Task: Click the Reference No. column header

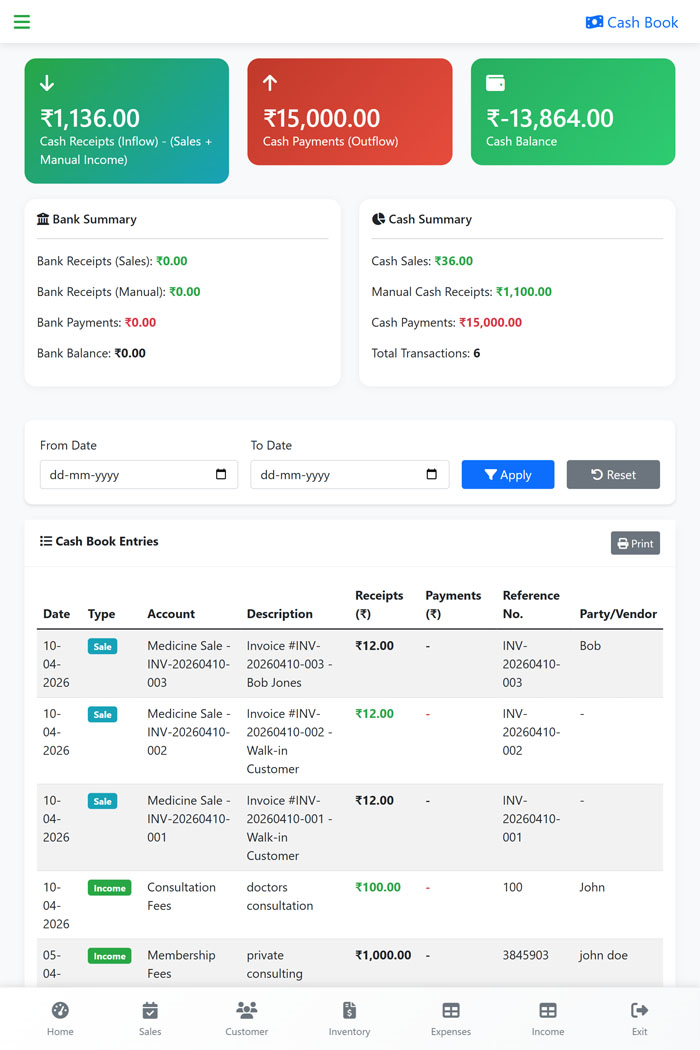Action: (531, 605)
